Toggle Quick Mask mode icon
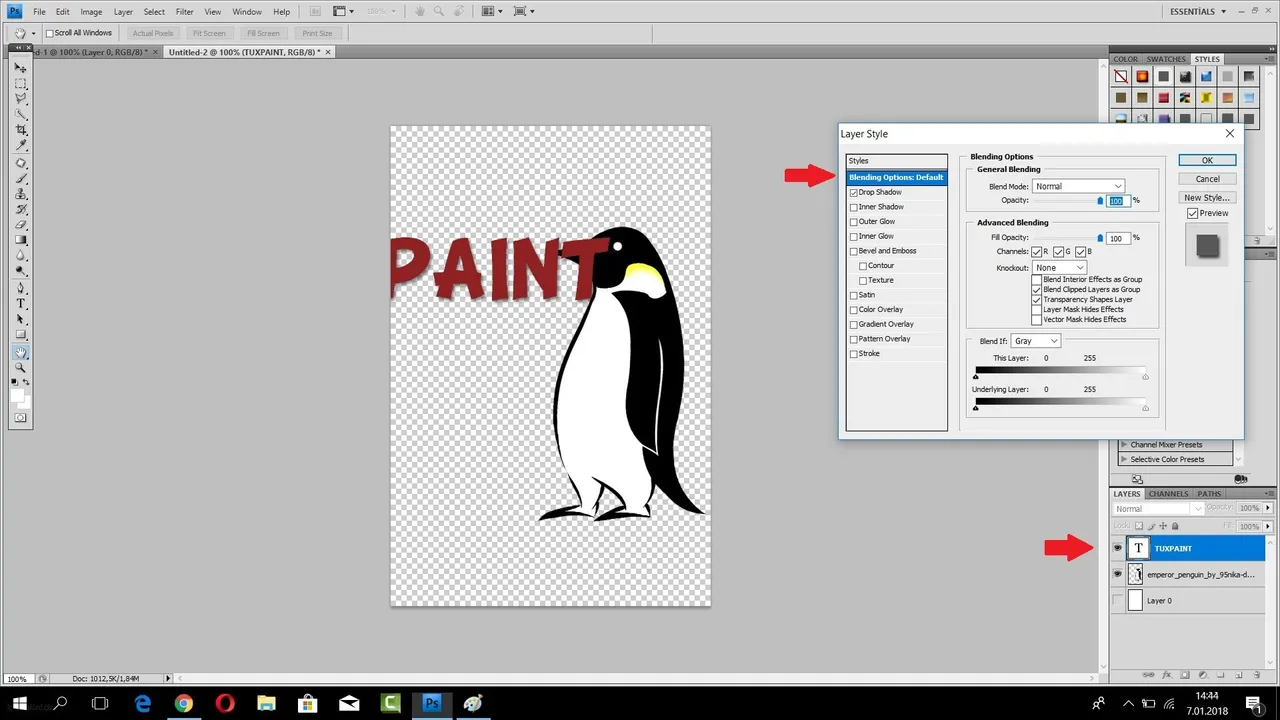This screenshot has width=1280, height=720. [x=21, y=417]
